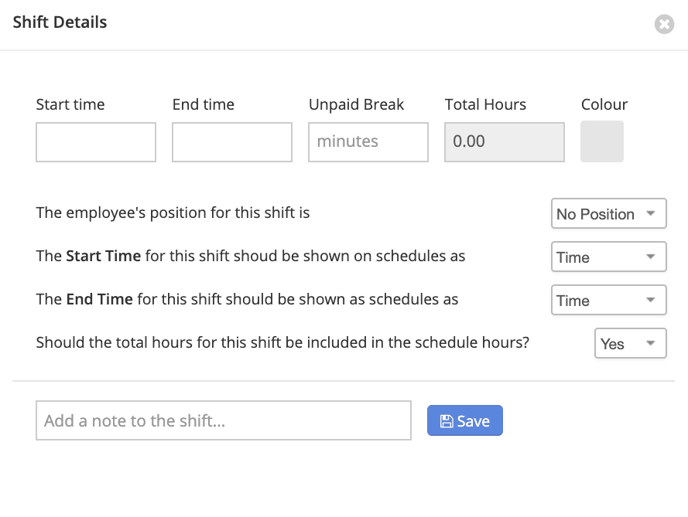Click the Unpaid Break minutes field
Image resolution: width=688 pixels, height=517 pixels.
click(x=368, y=142)
